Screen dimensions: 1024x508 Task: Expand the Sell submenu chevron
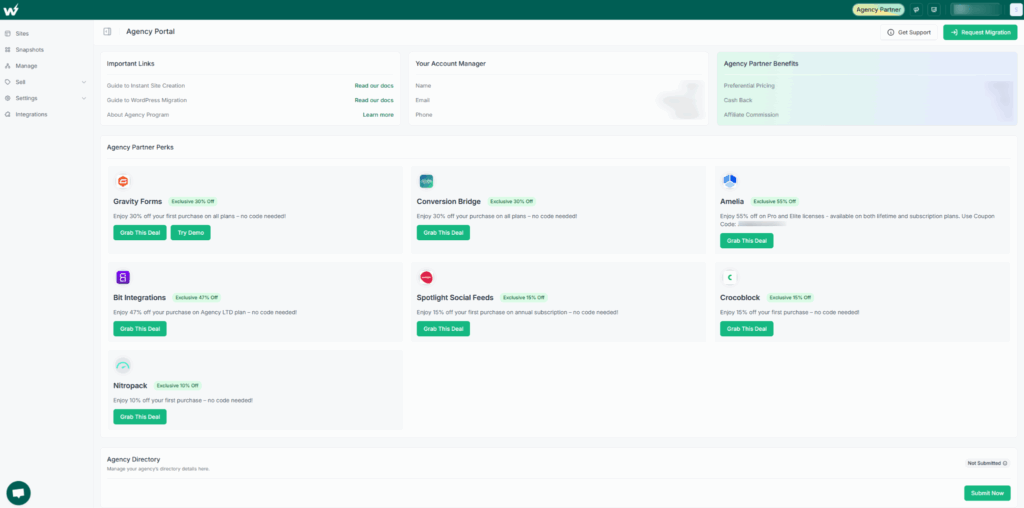(84, 82)
